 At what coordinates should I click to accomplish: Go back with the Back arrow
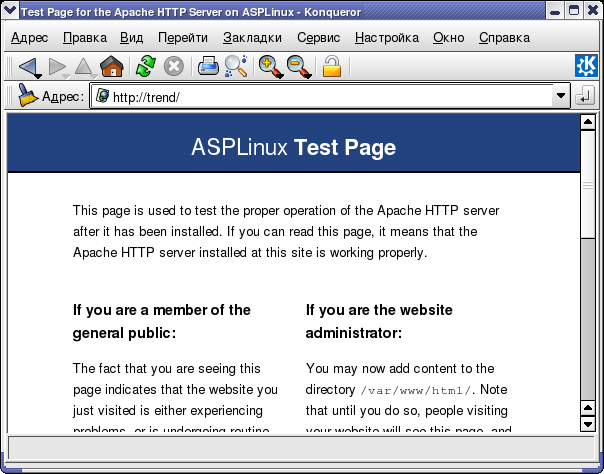(x=29, y=67)
